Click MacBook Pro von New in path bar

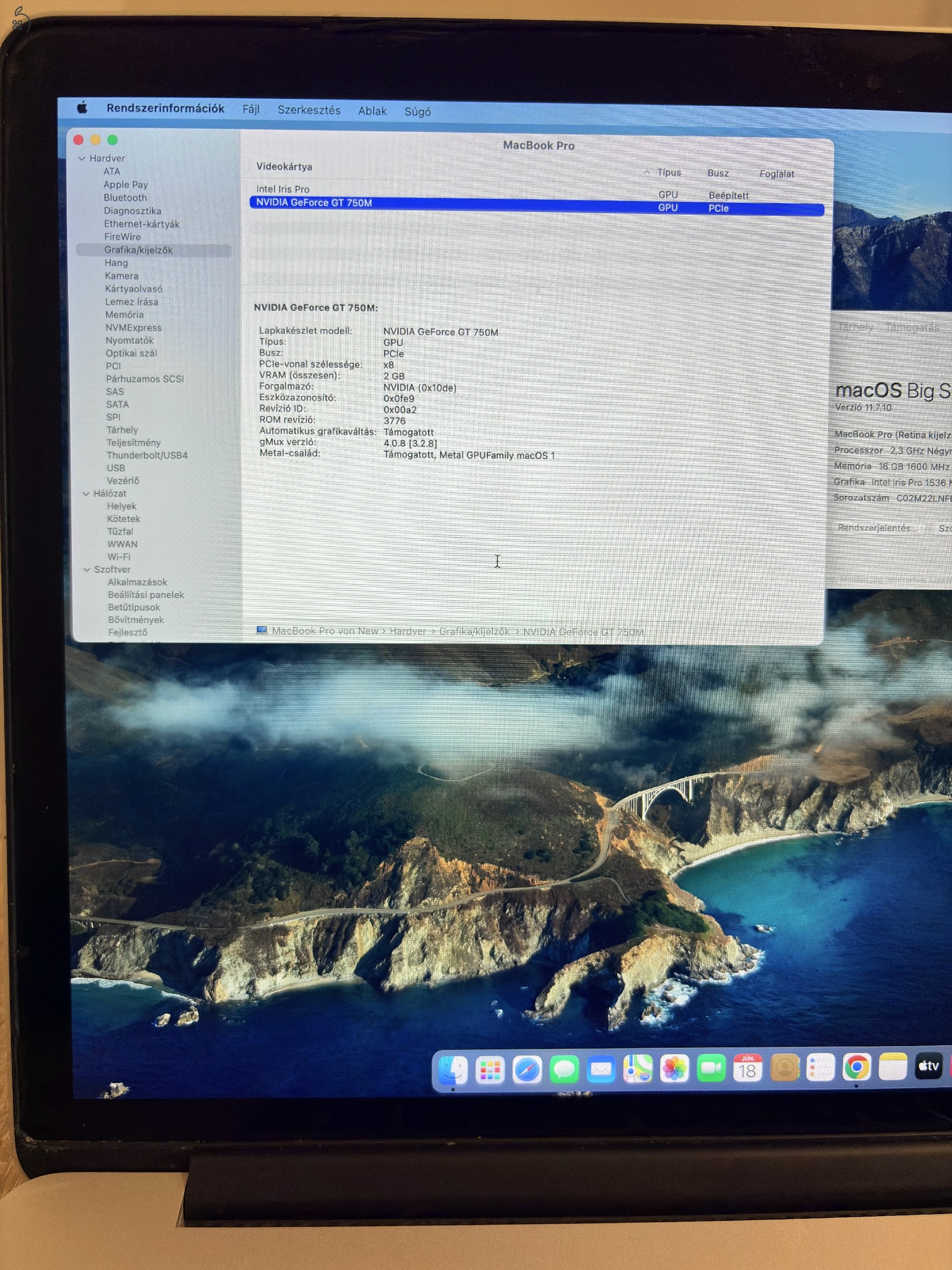(325, 630)
